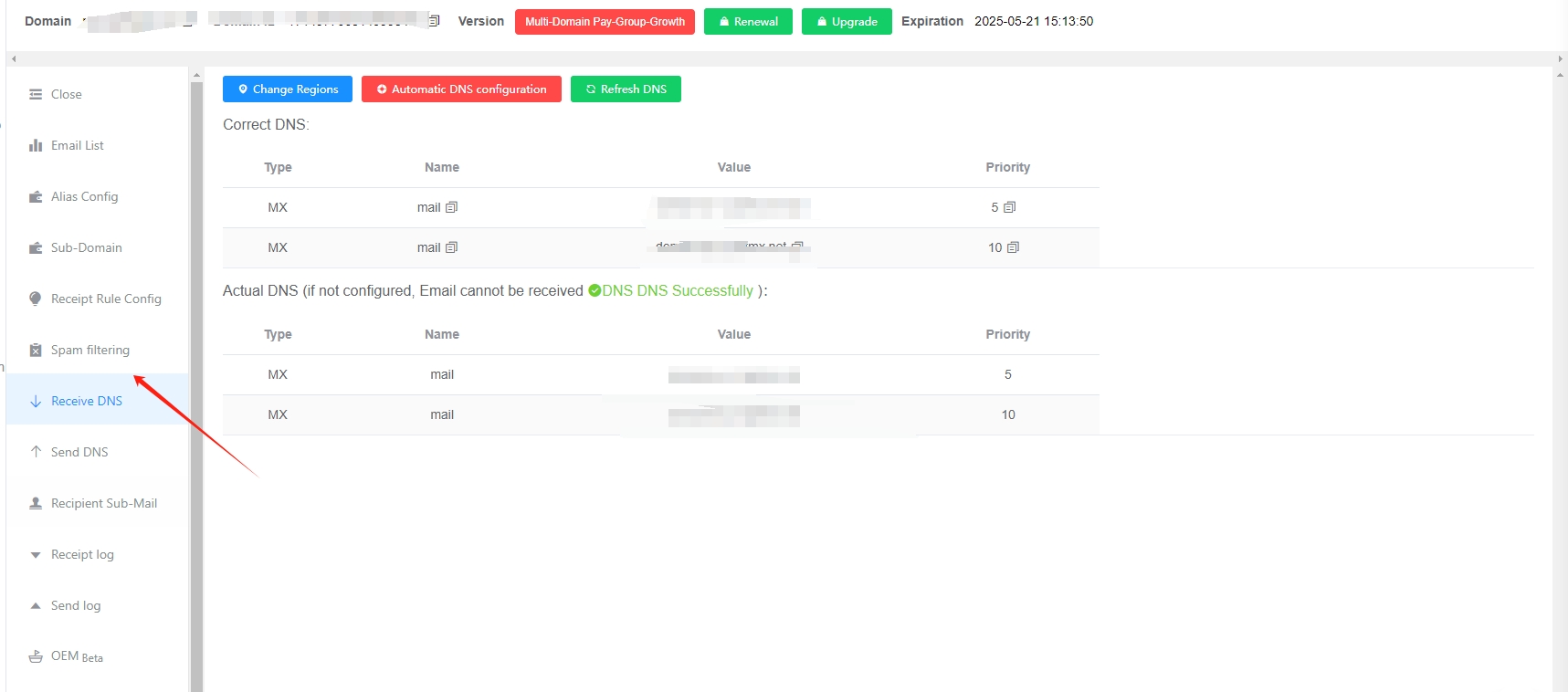Image resolution: width=1568 pixels, height=692 pixels.
Task: Copy the second MX record value
Action: pos(797,246)
